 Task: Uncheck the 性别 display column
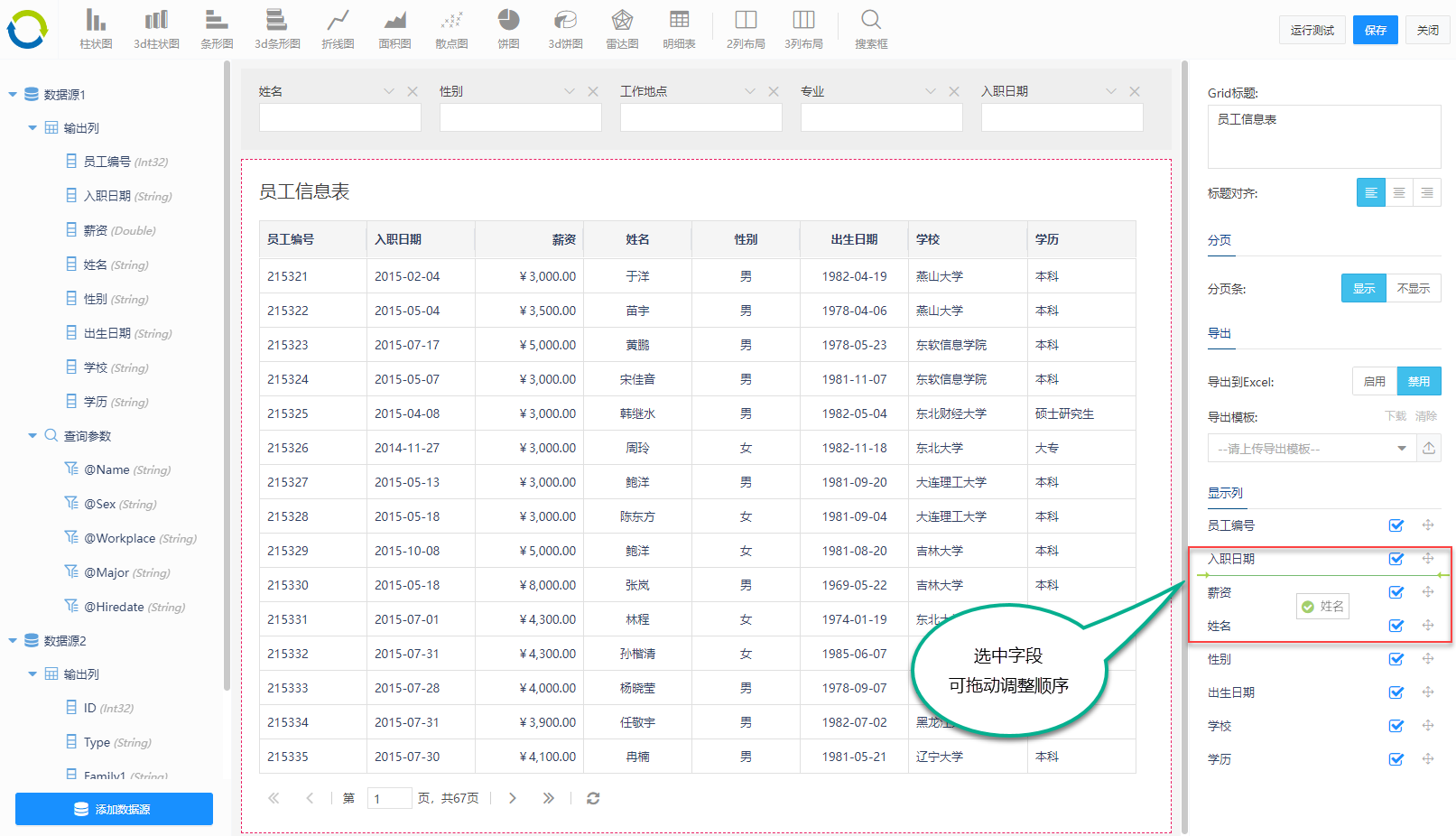1396,659
